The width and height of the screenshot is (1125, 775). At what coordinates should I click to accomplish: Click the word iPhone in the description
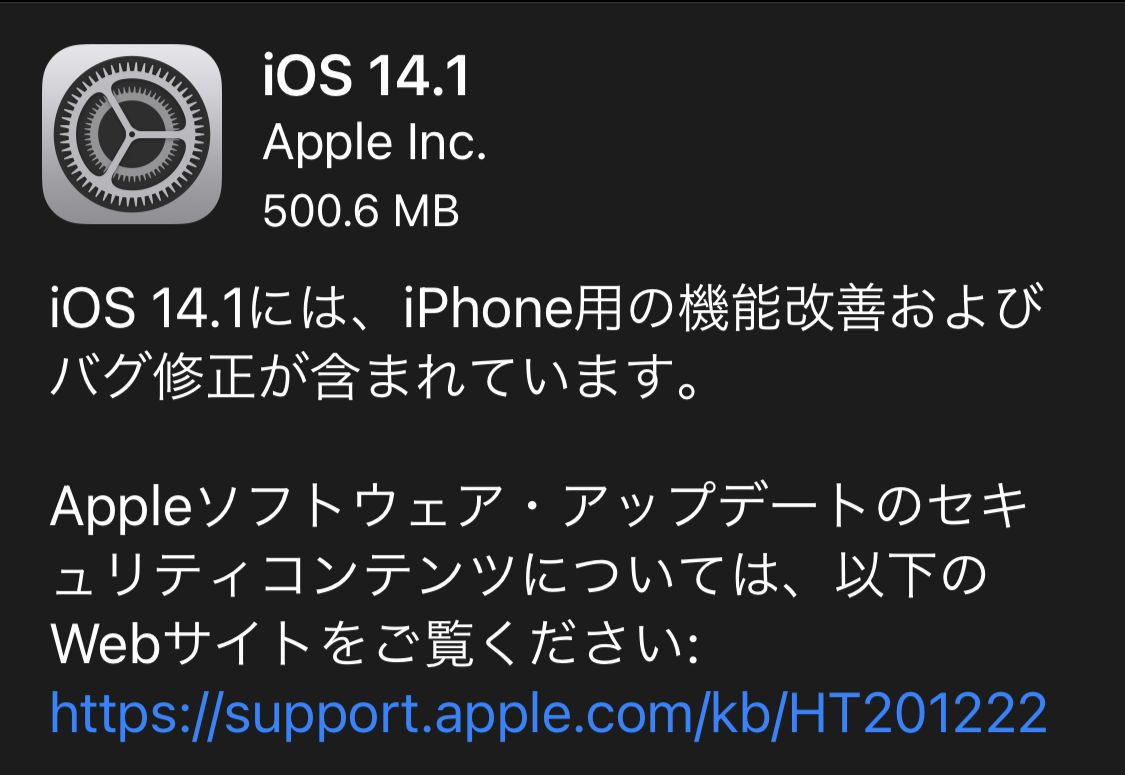pos(488,309)
